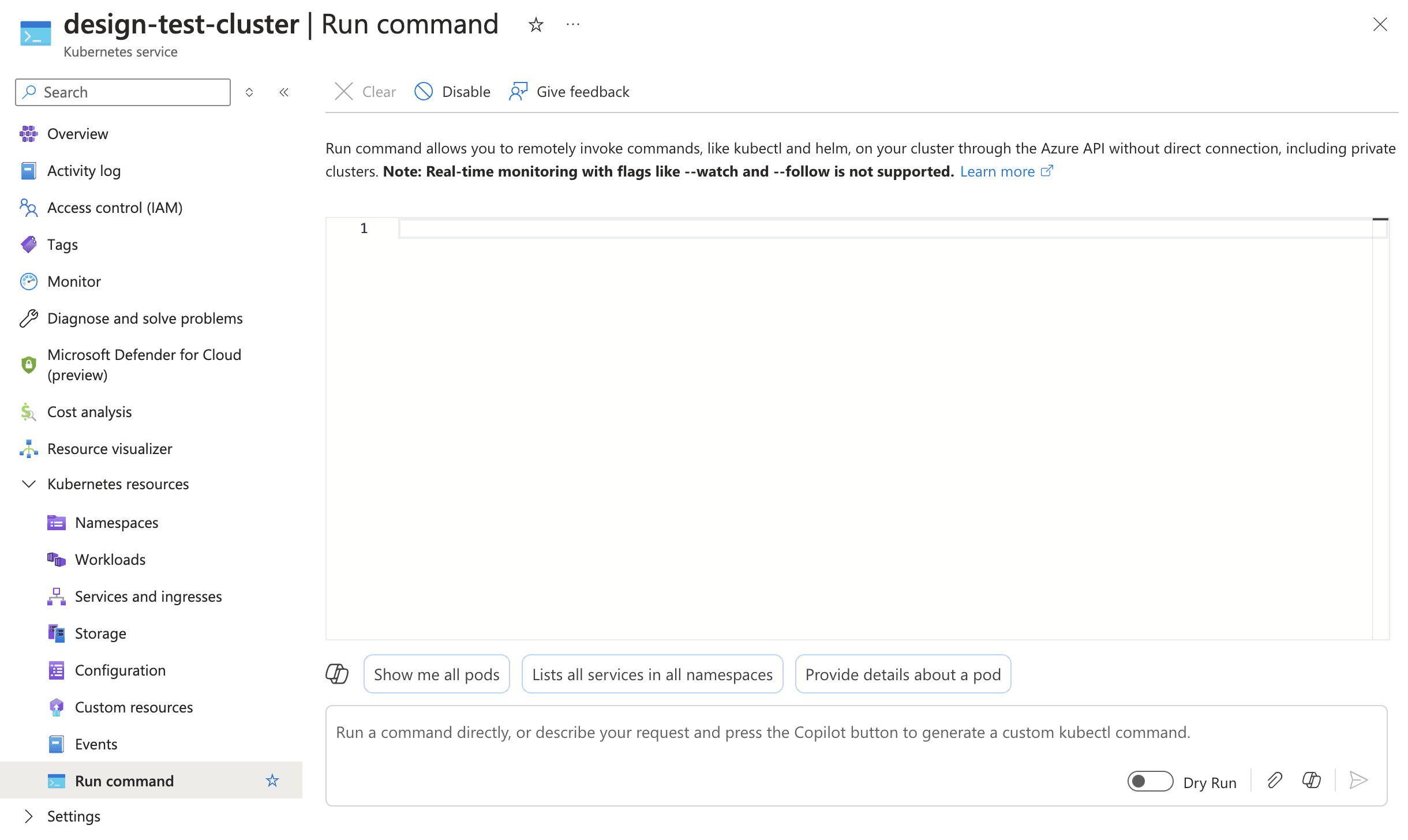Unpin Run command with the sidebar star
Image resolution: width=1408 pixels, height=840 pixels.
click(272, 781)
